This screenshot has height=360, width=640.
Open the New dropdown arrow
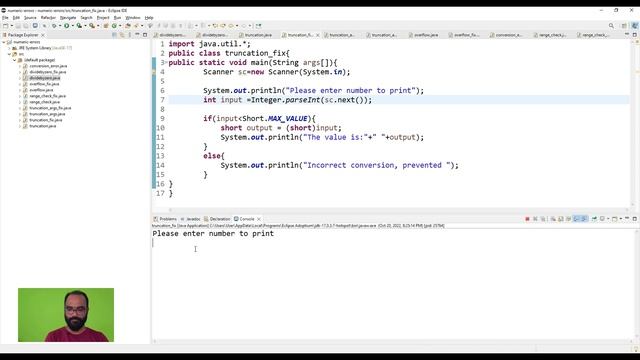[11, 26]
